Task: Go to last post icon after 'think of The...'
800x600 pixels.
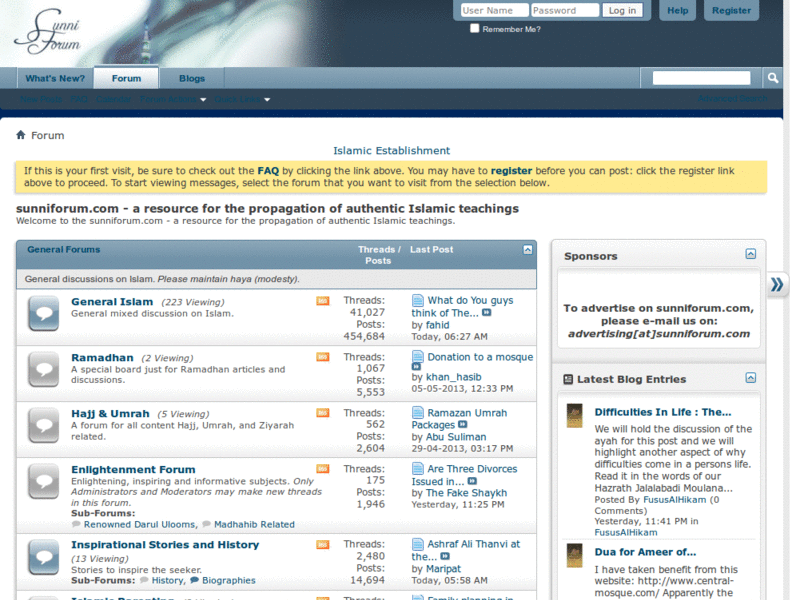Action: pos(487,313)
